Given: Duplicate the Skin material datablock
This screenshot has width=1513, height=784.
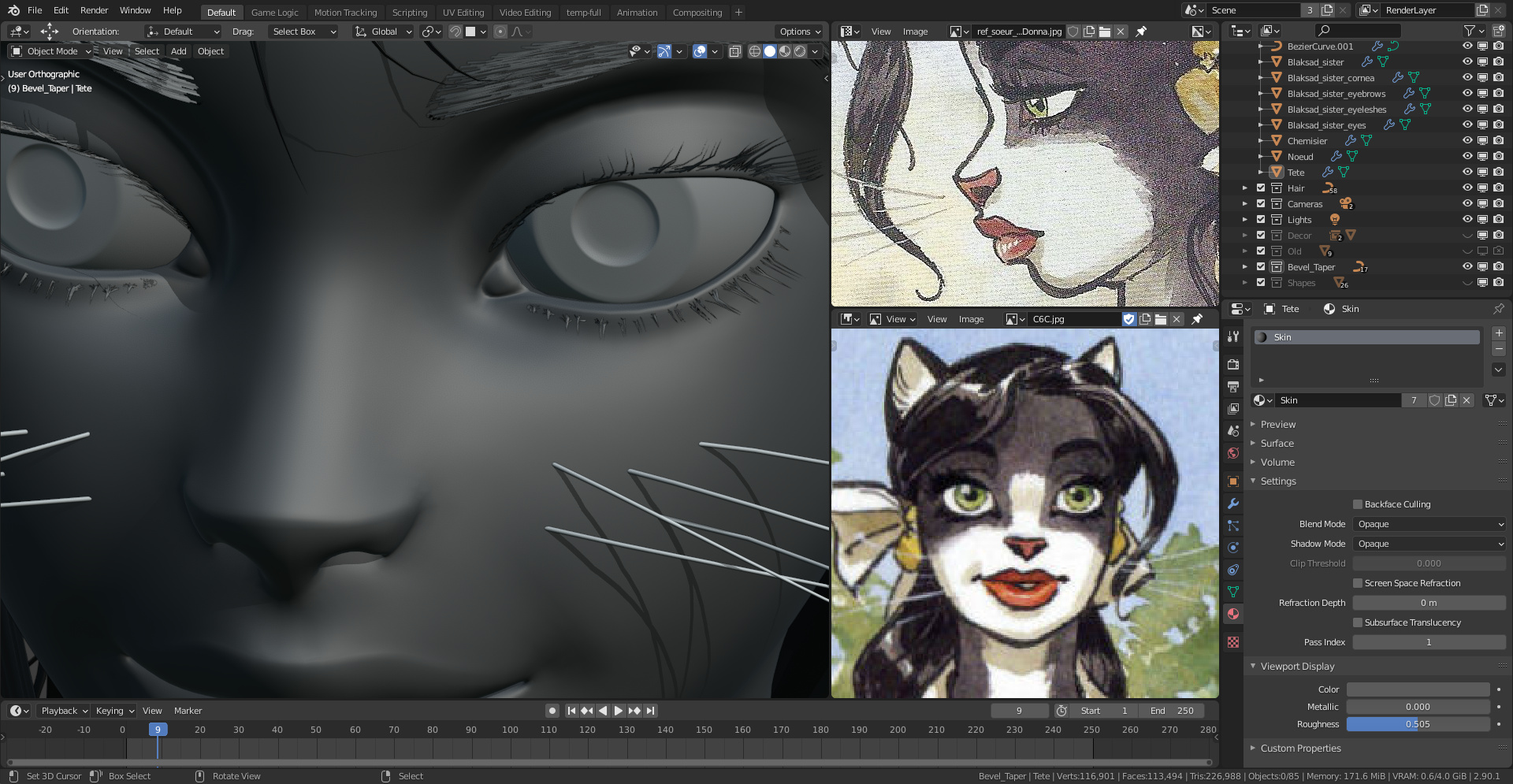Looking at the screenshot, I should click(1451, 400).
